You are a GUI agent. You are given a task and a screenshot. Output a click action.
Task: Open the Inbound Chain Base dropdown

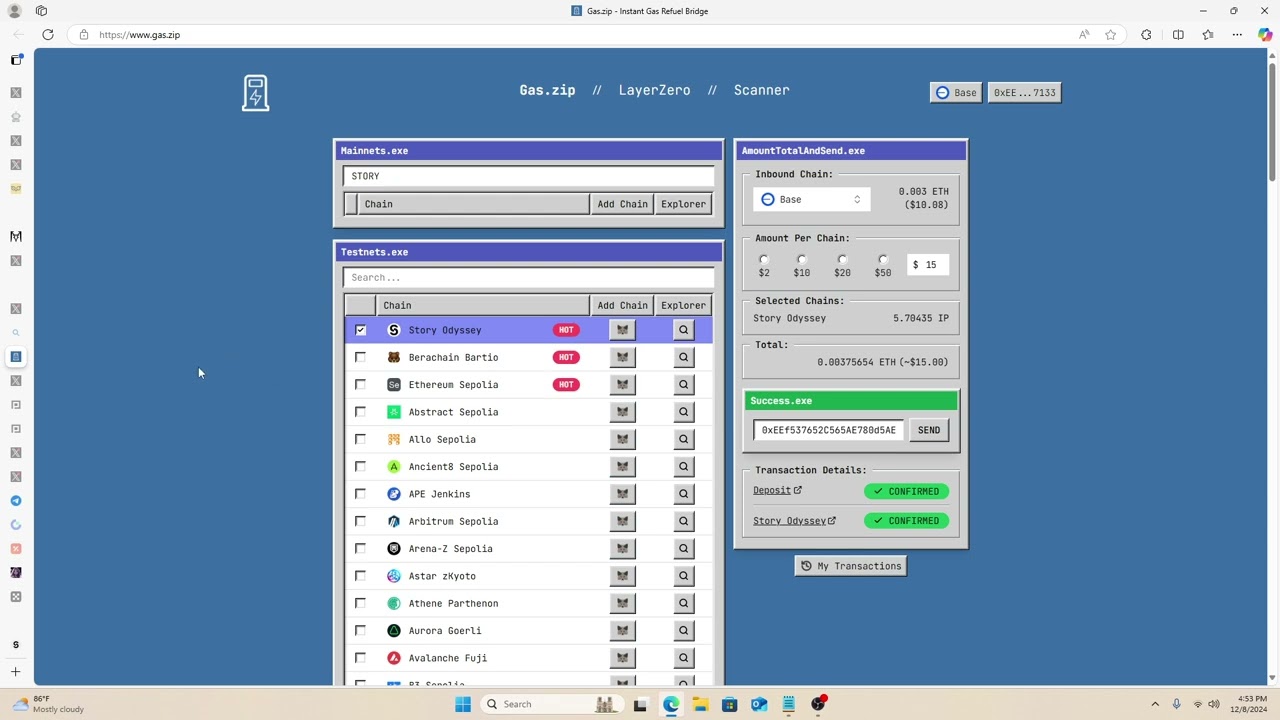[x=811, y=200]
